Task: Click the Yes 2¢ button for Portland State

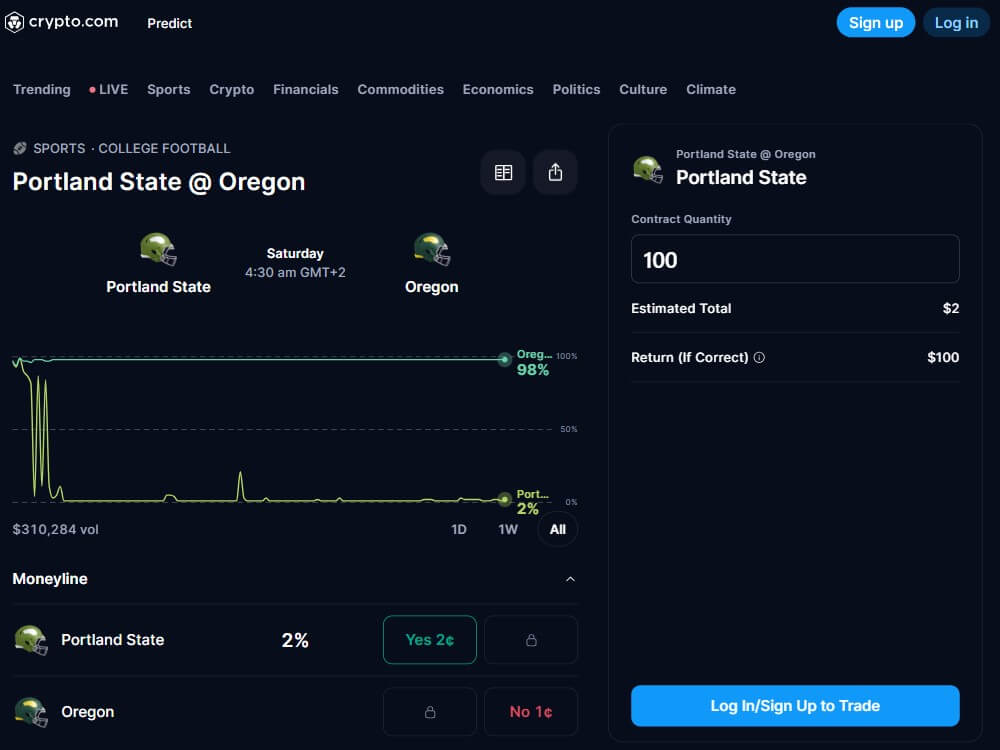Action: pyautogui.click(x=430, y=640)
